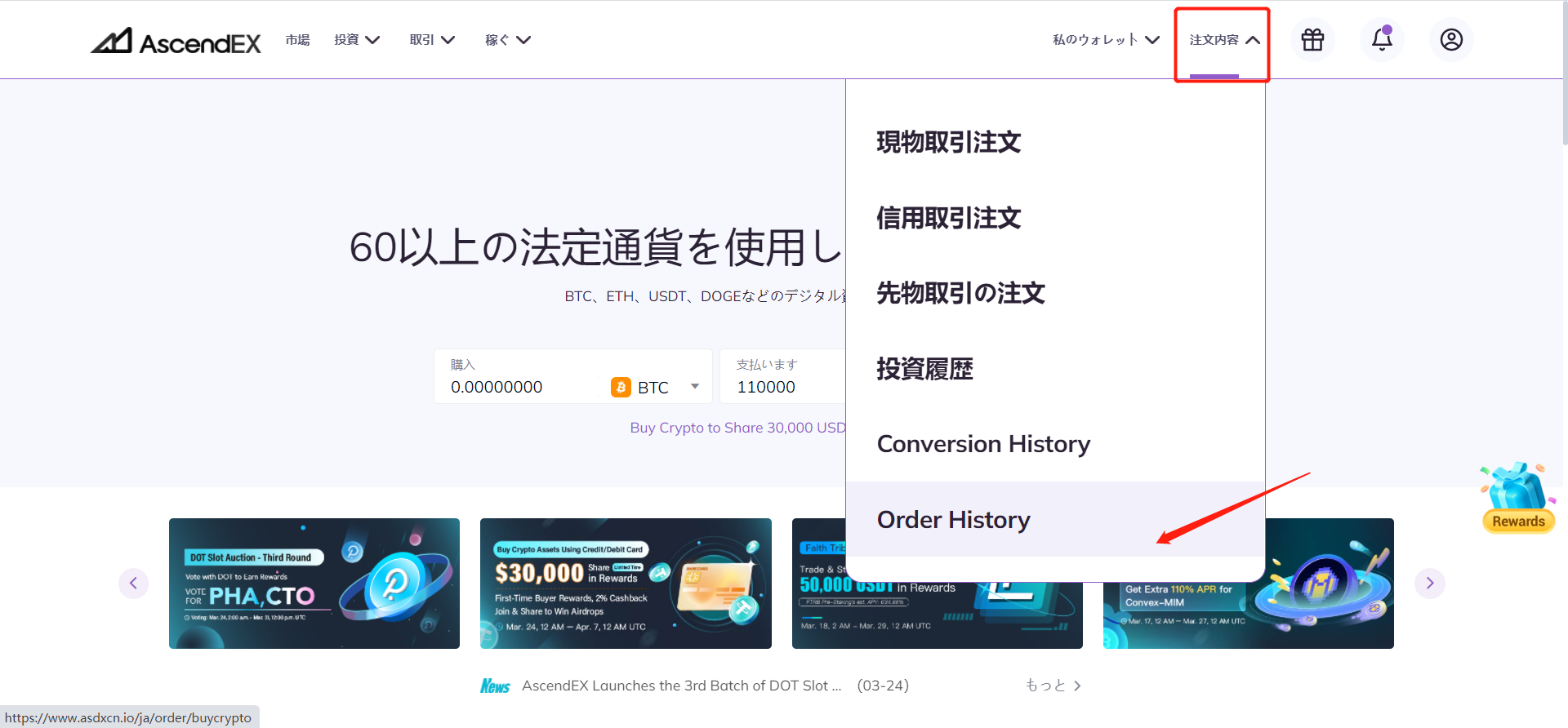The height and width of the screenshot is (728, 1568).
Task: Expand the 取引 trade menu
Action: tap(432, 39)
